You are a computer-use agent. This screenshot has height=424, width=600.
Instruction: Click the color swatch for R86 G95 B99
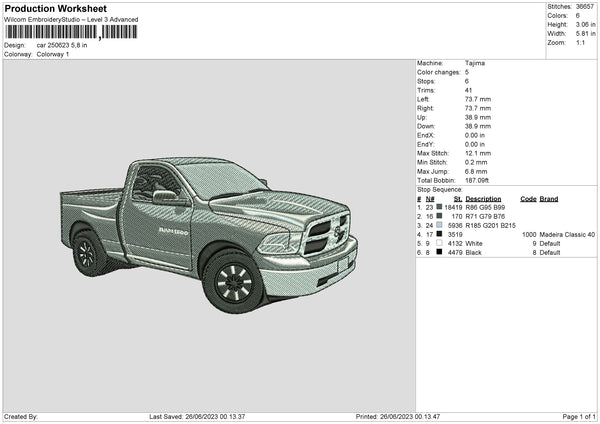[x=439, y=207]
